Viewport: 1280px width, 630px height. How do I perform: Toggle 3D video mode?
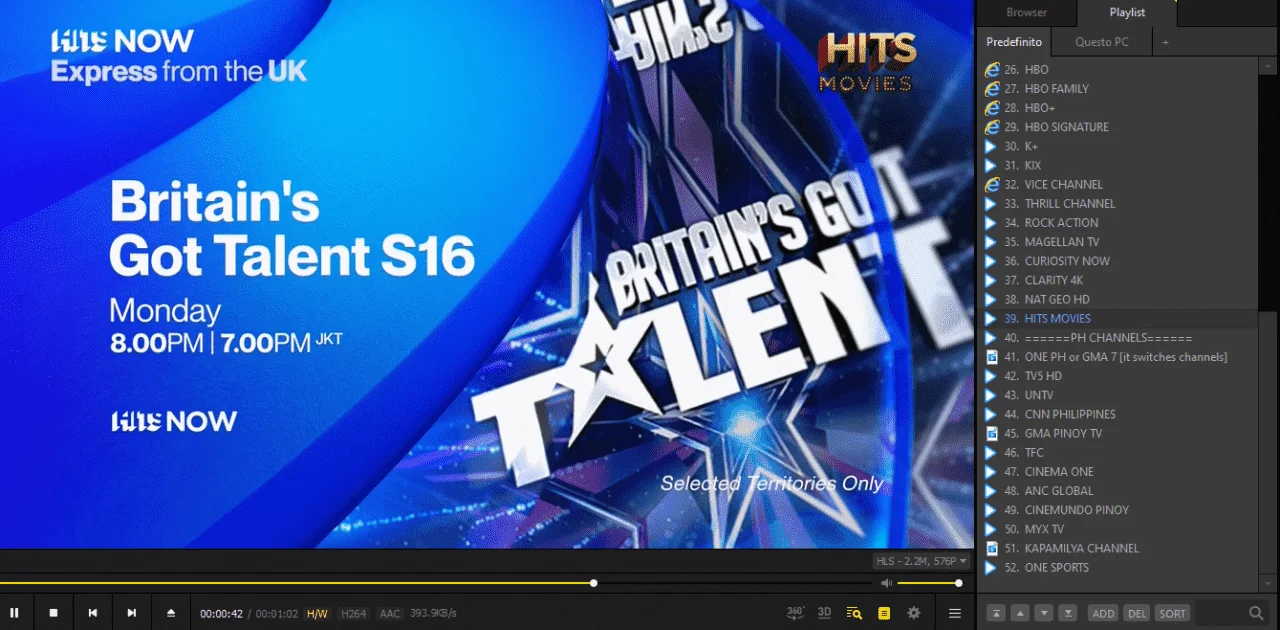tap(825, 613)
